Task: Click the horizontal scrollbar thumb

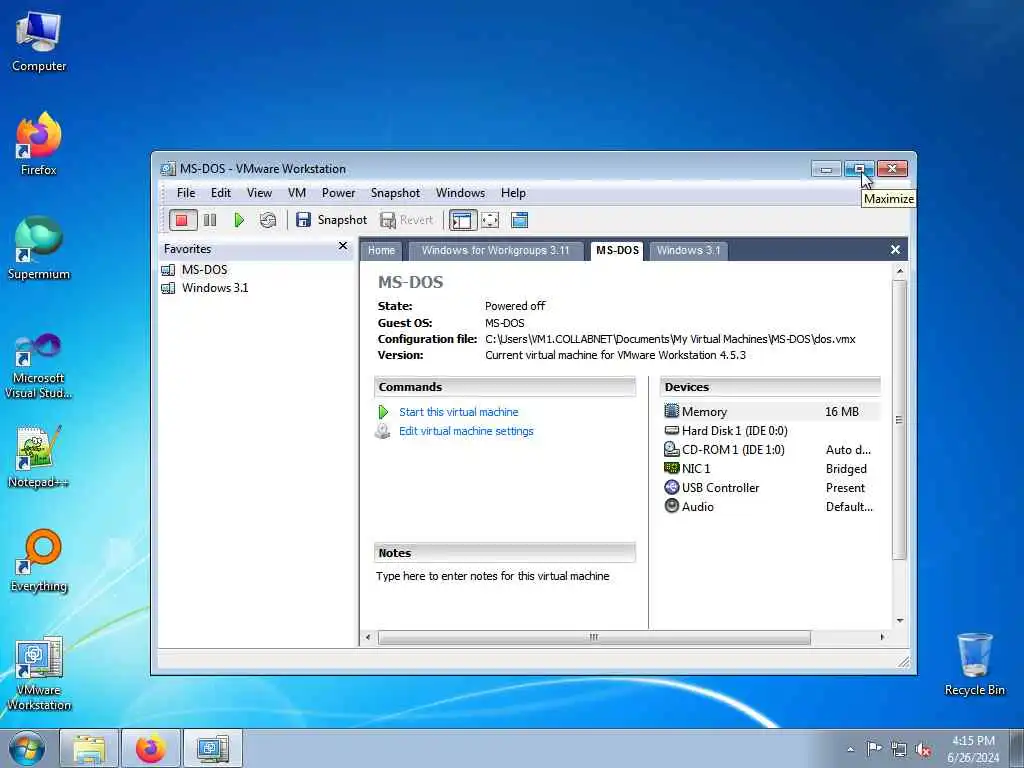Action: coord(594,637)
